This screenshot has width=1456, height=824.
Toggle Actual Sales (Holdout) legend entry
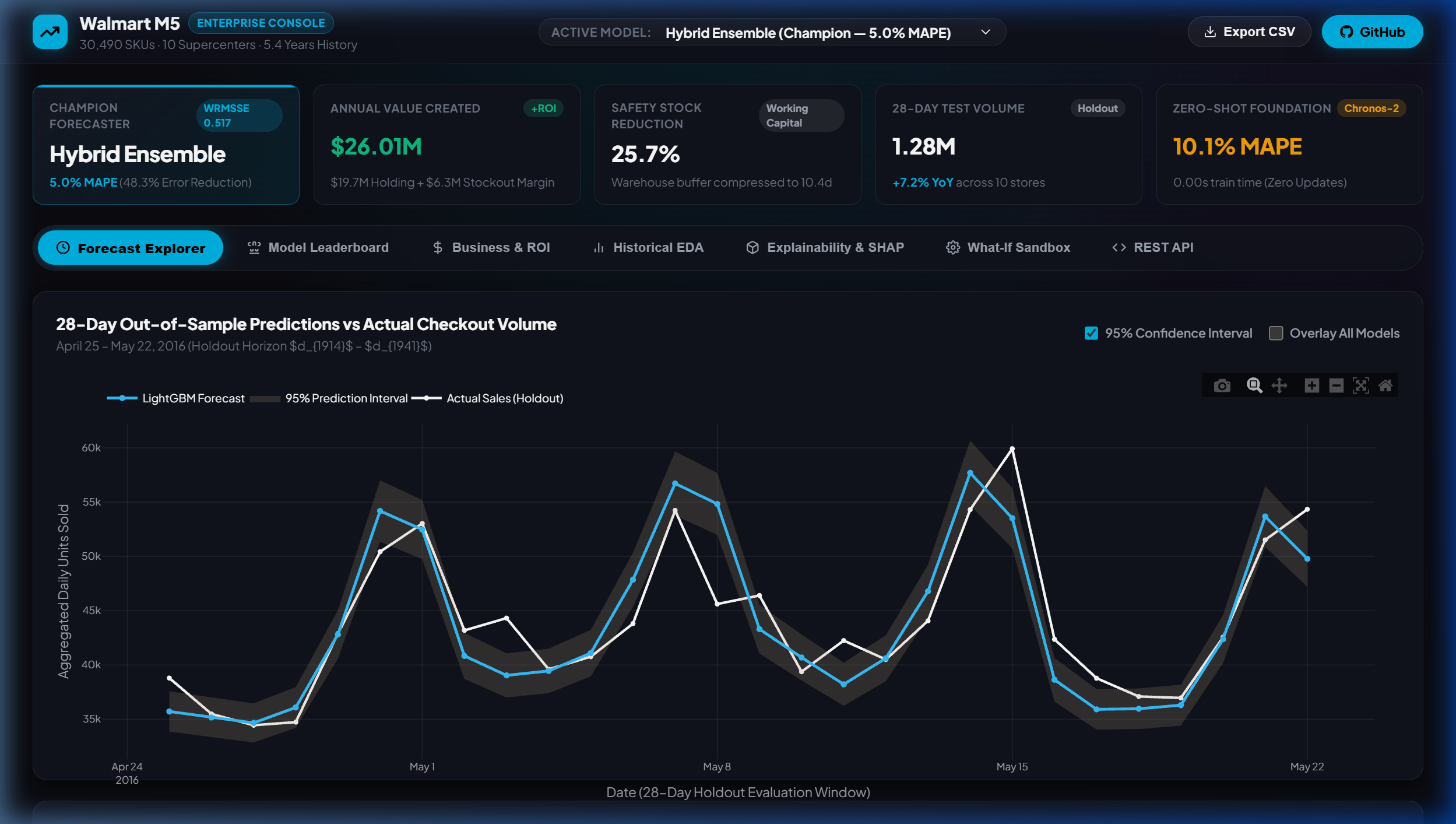487,398
